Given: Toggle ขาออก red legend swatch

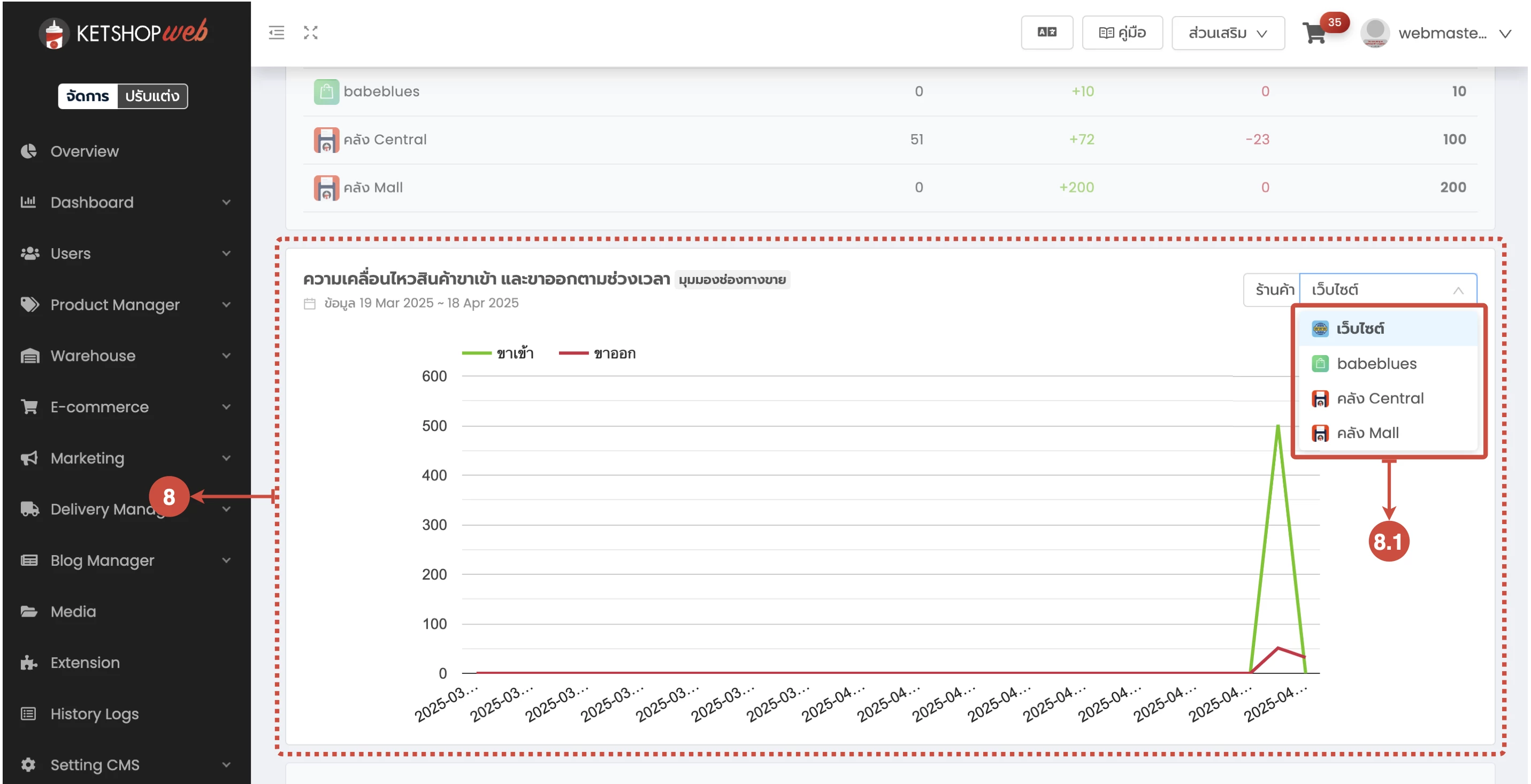Looking at the screenshot, I should tap(574, 353).
